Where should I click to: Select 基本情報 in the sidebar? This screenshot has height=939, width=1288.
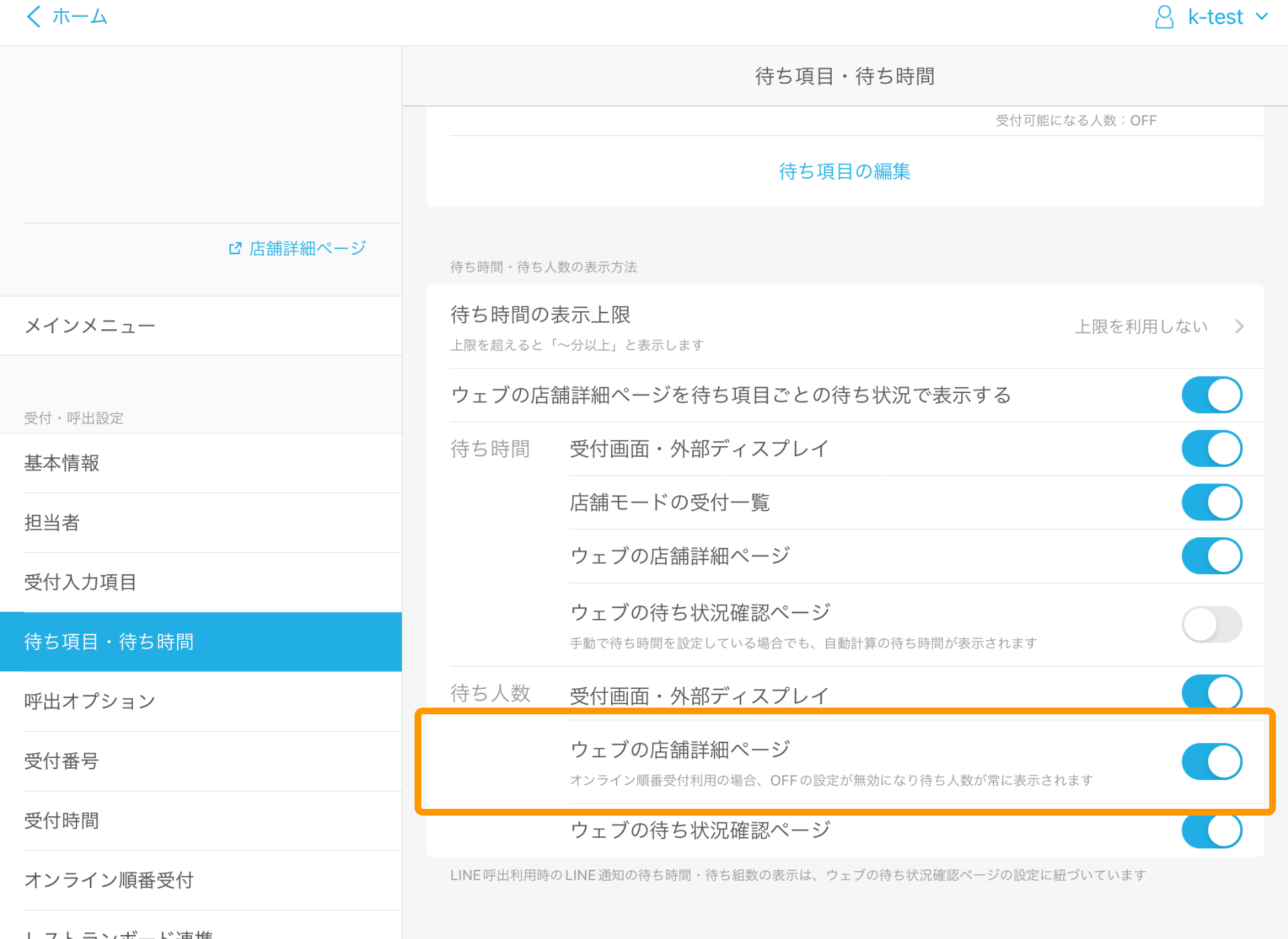click(201, 463)
